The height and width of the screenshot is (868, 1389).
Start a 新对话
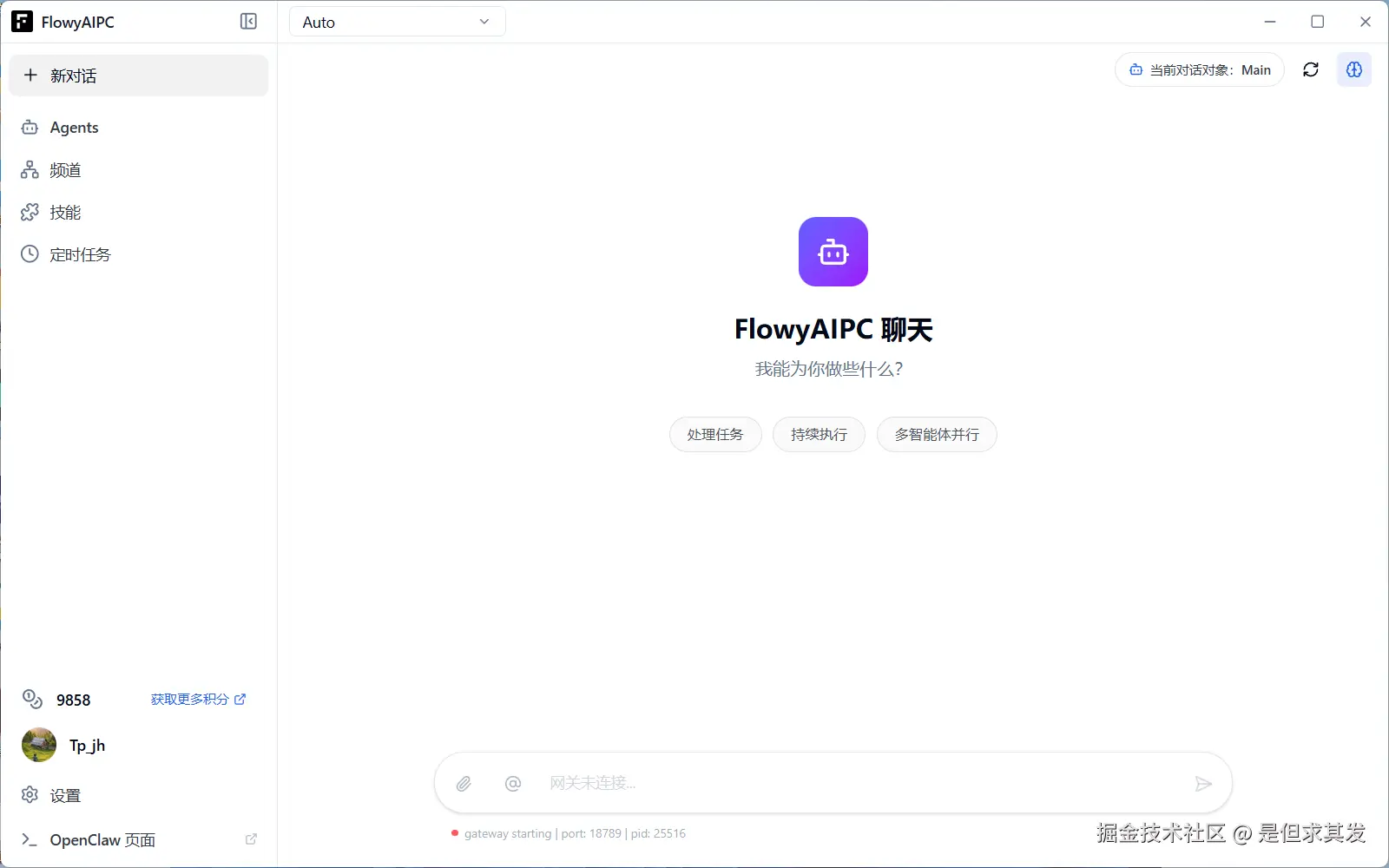click(x=75, y=76)
